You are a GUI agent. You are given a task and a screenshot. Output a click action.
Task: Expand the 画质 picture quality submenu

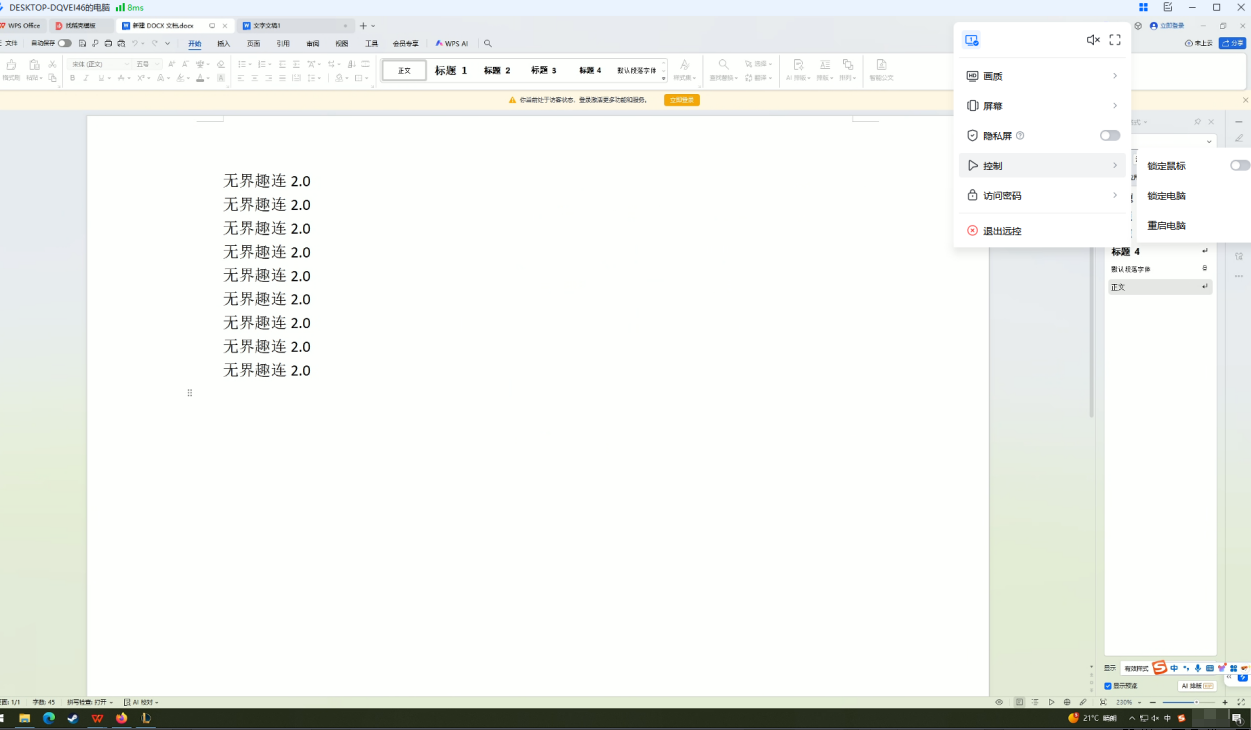1042,76
